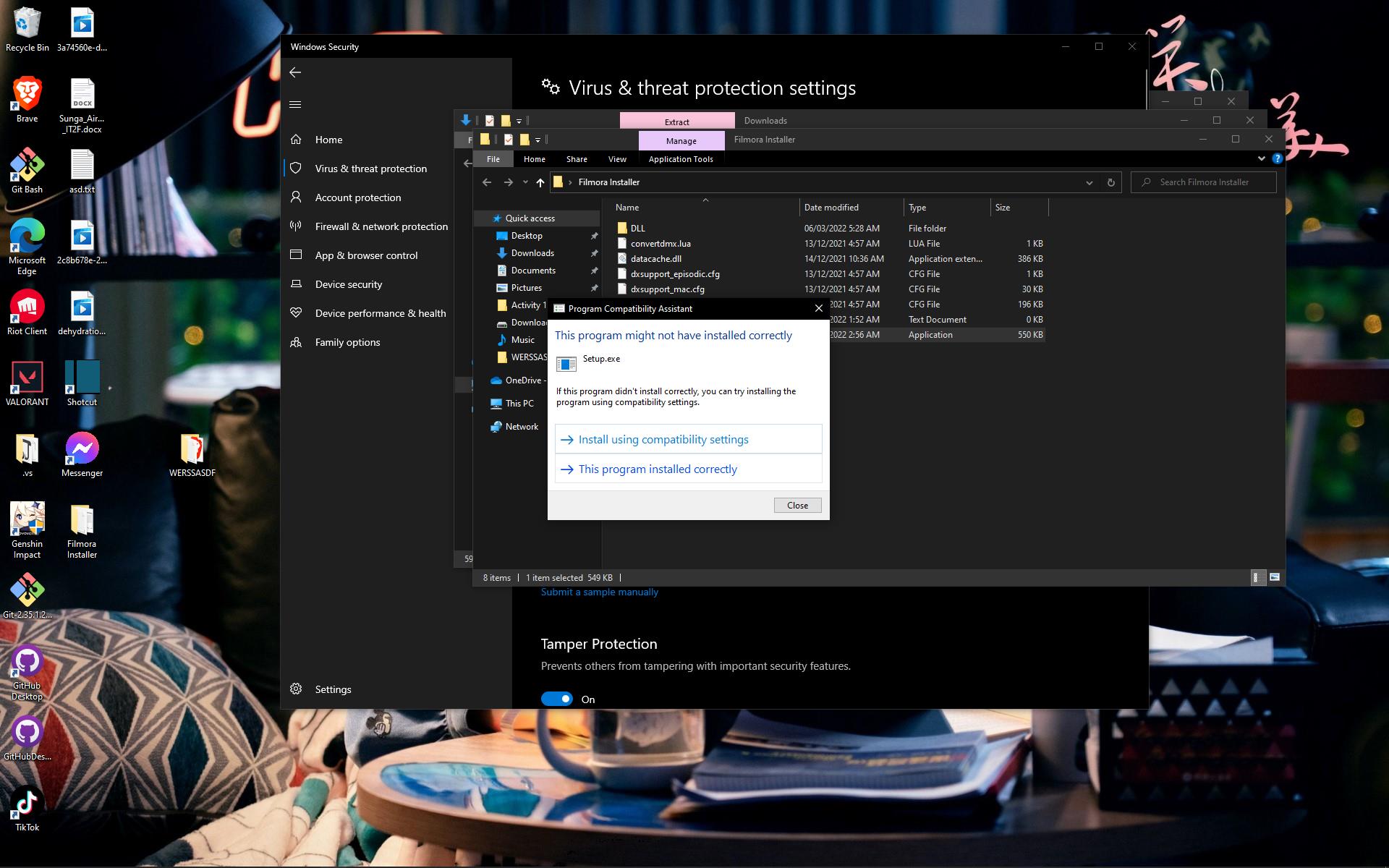Expand the ribbon with chevron
The image size is (1389, 868).
coord(1261,158)
